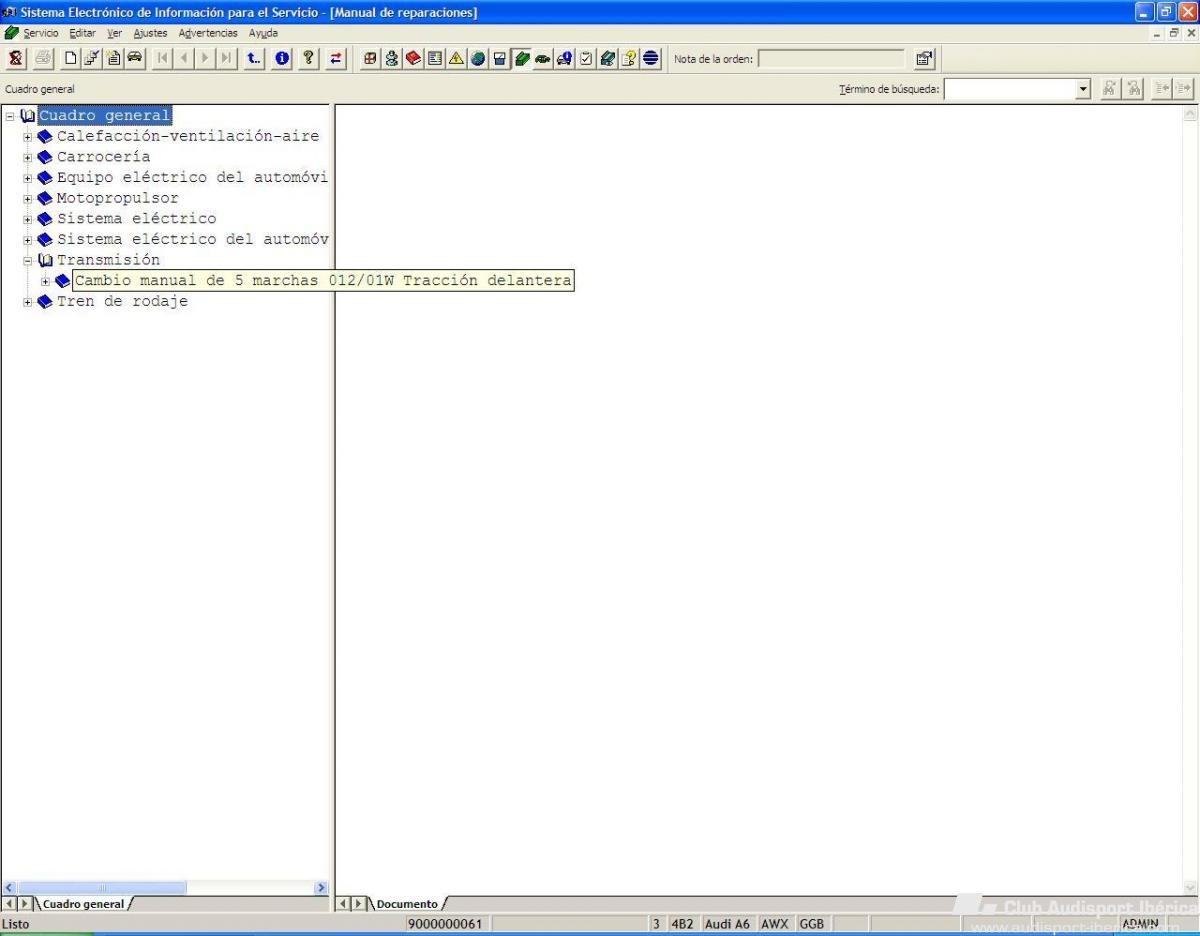Viewport: 1200px width, 936px height.
Task: Click the small green car icon
Action: pyautogui.click(x=542, y=58)
